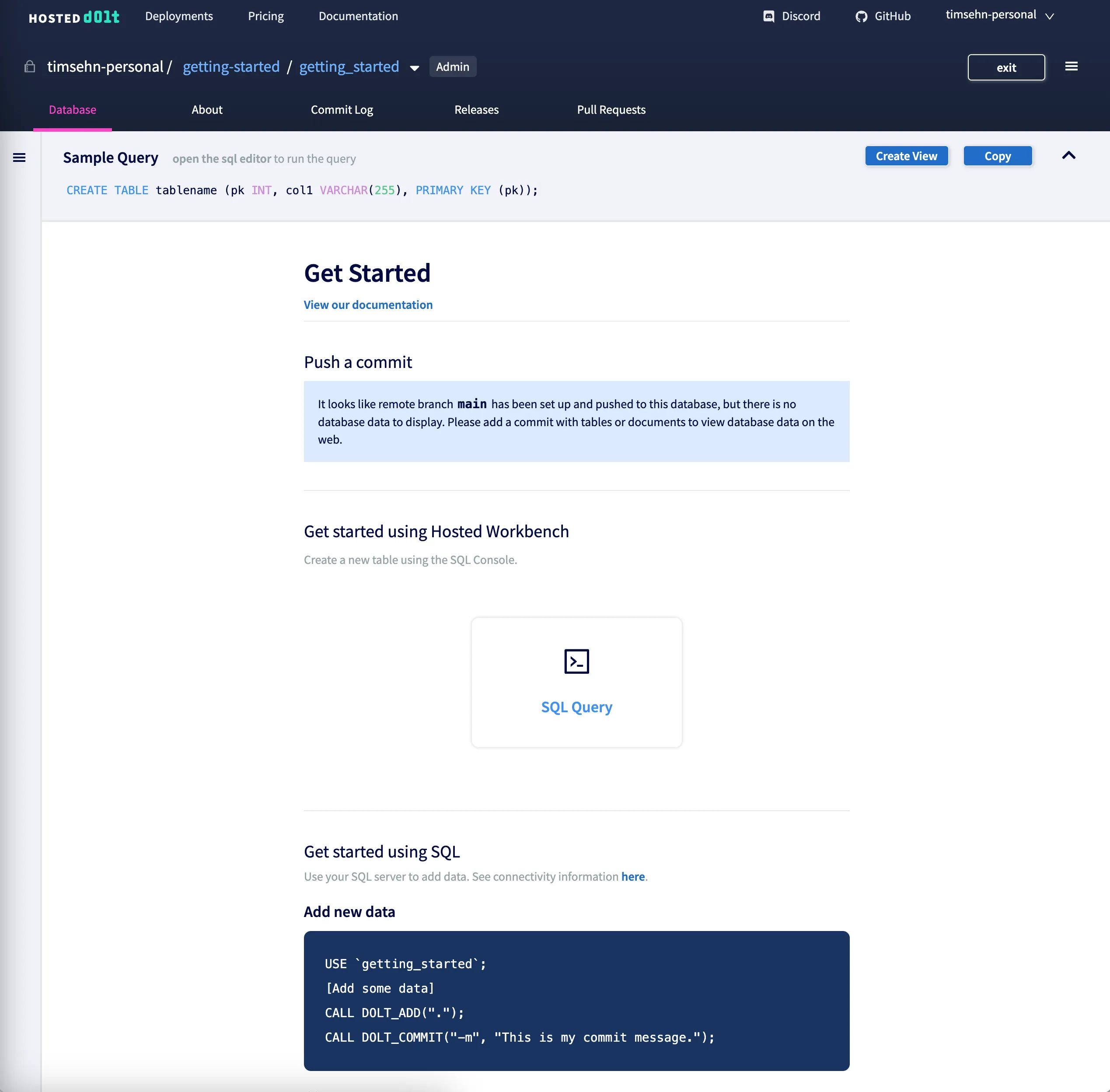Image resolution: width=1110 pixels, height=1092 pixels.
Task: Select the About tab
Action: 207,109
